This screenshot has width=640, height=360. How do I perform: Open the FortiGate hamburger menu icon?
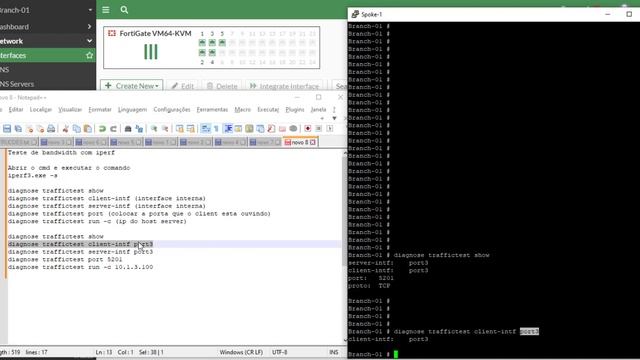coord(106,10)
